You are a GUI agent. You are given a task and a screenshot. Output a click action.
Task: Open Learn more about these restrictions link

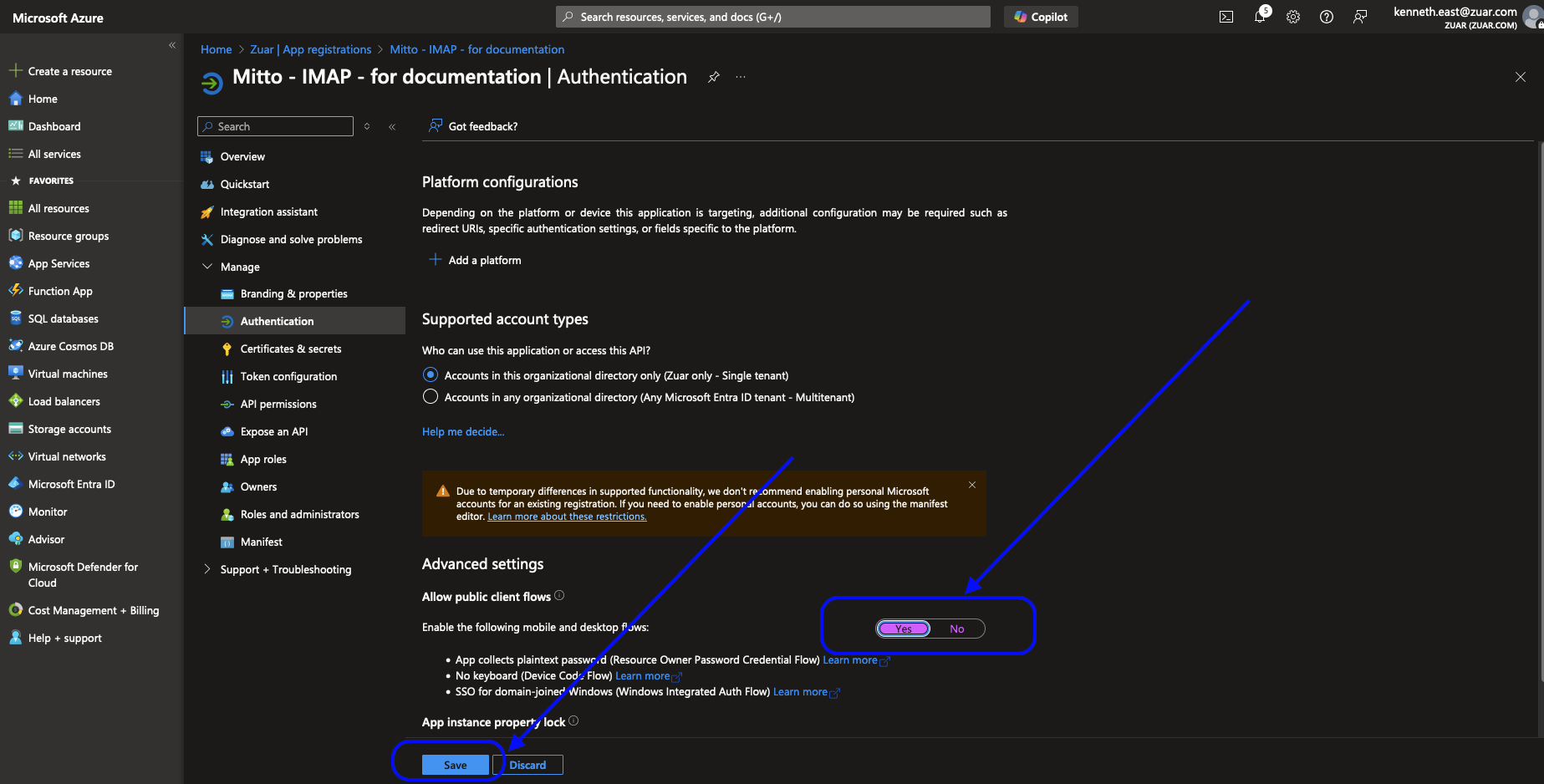tap(567, 517)
